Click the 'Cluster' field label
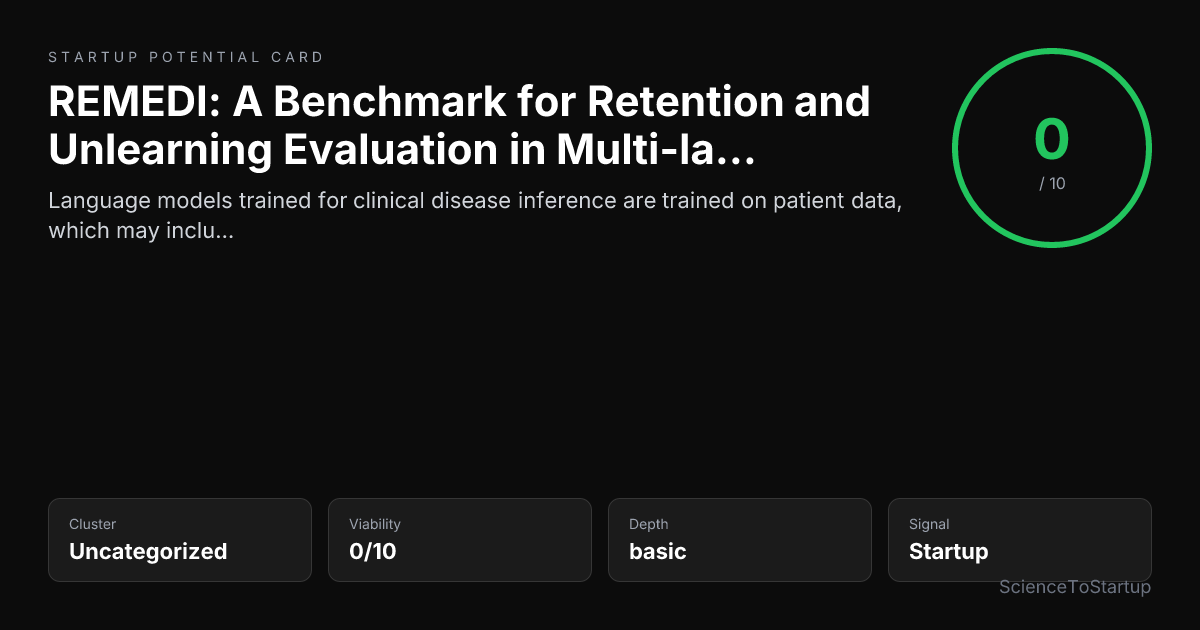Image resolution: width=1200 pixels, height=630 pixels. coord(92,524)
